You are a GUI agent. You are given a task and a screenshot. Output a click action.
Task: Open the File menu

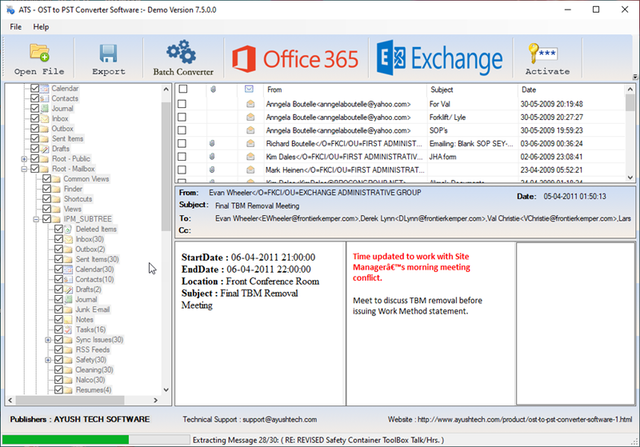16,26
